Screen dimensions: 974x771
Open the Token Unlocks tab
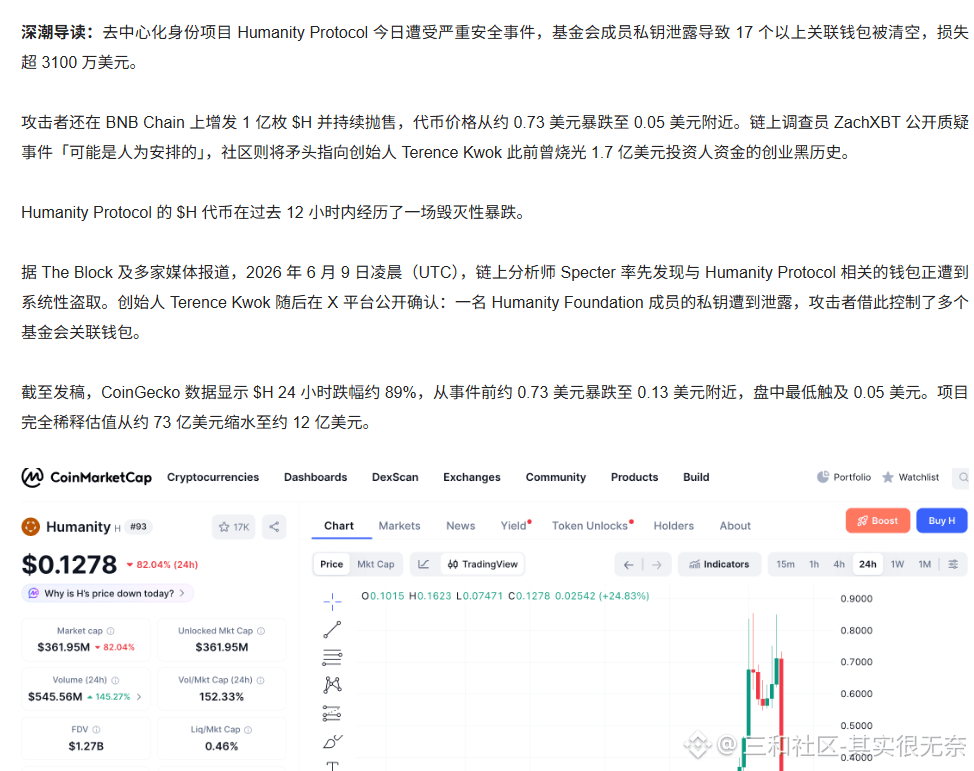tap(592, 526)
